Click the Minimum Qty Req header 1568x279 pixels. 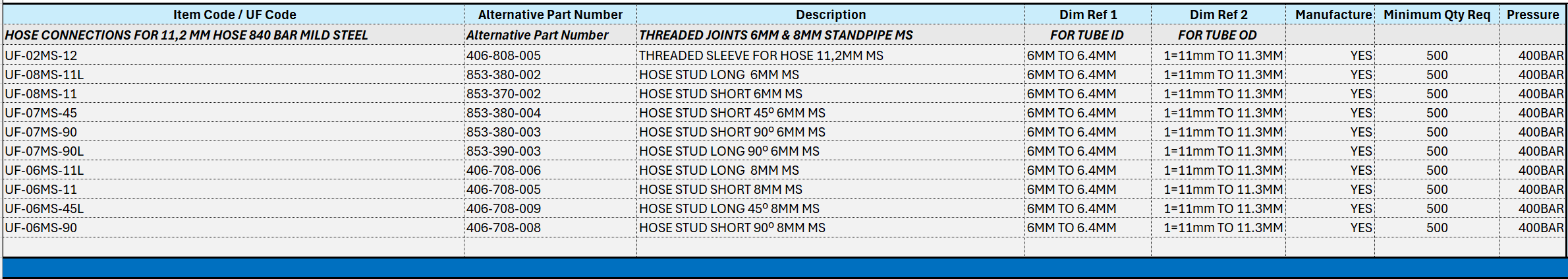[1436, 15]
